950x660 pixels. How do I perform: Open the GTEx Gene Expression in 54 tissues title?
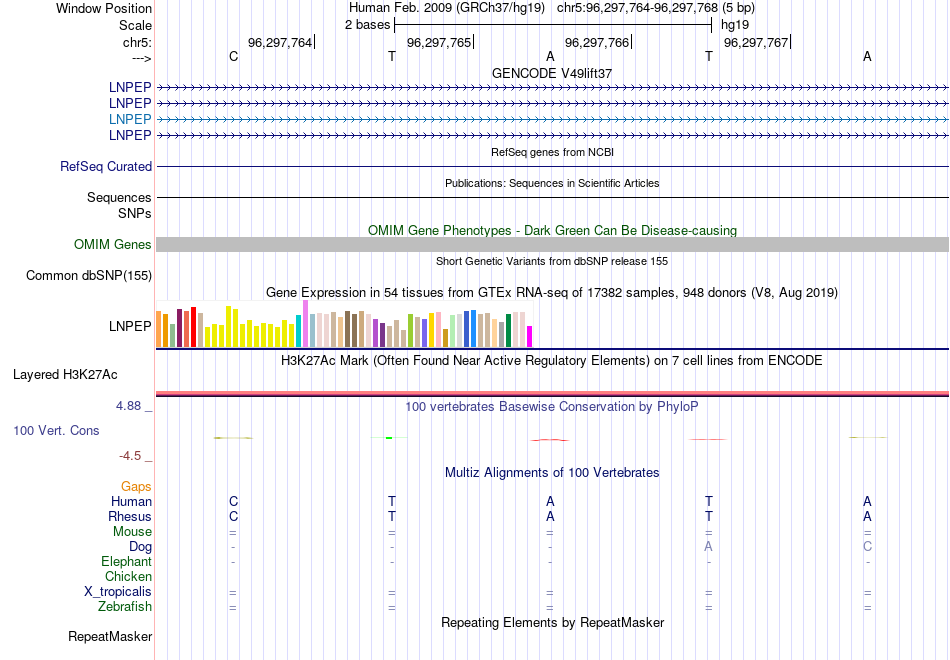point(552,293)
